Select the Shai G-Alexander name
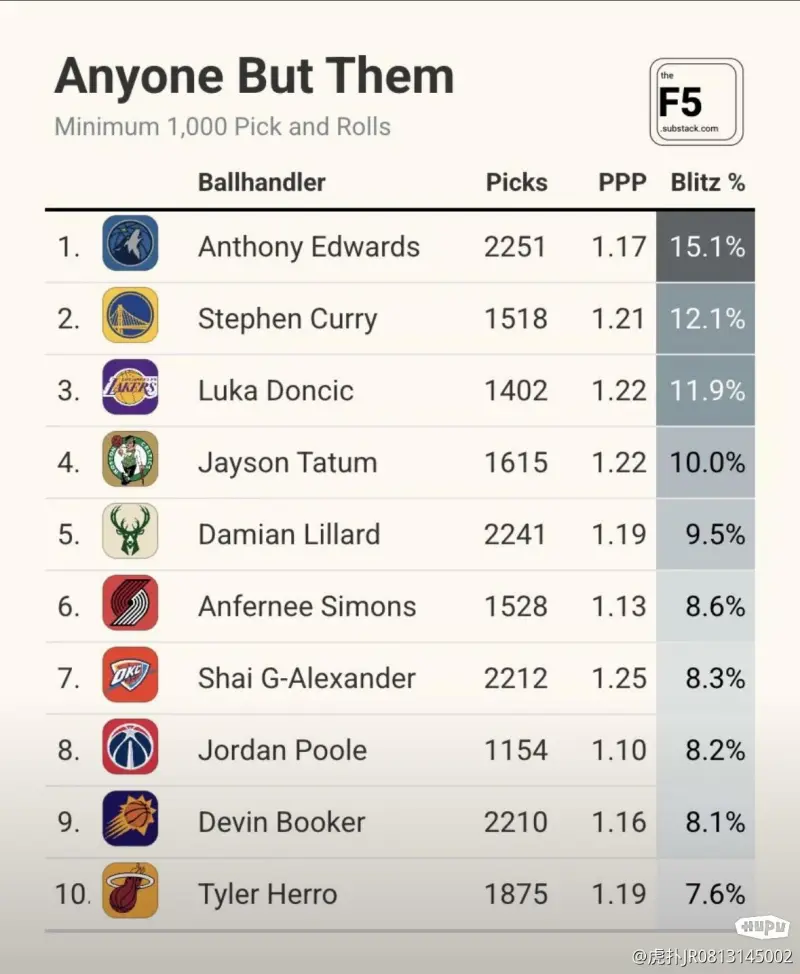This screenshot has width=800, height=974. click(x=307, y=678)
